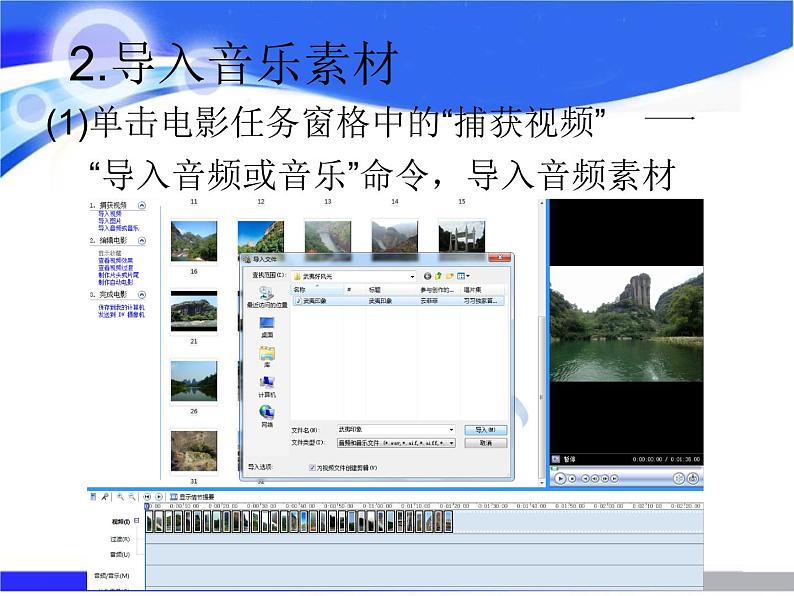This screenshot has width=794, height=596.
Task: Collapse the Capture Video task section
Action: coord(141,205)
